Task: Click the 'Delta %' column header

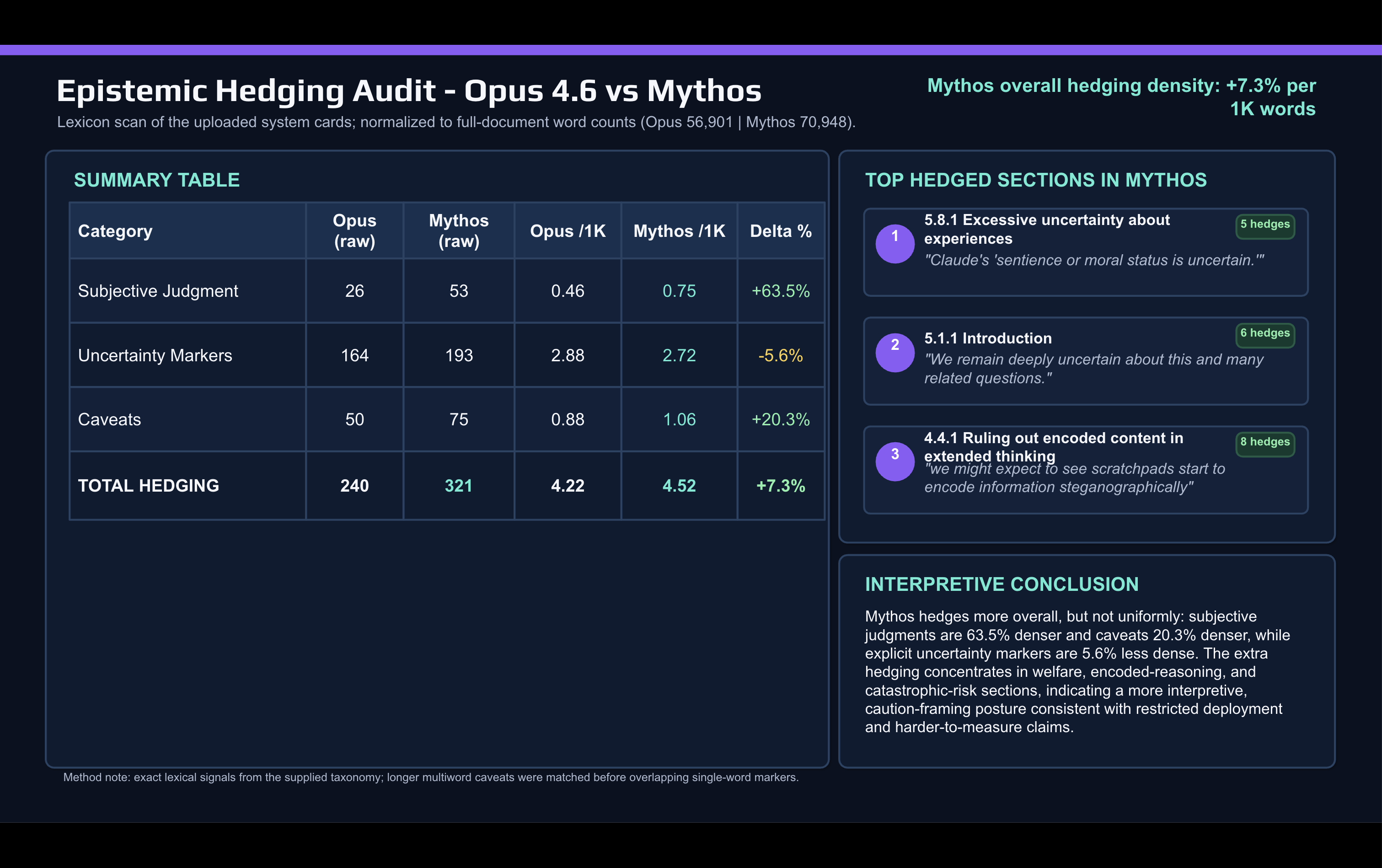Action: (780, 231)
